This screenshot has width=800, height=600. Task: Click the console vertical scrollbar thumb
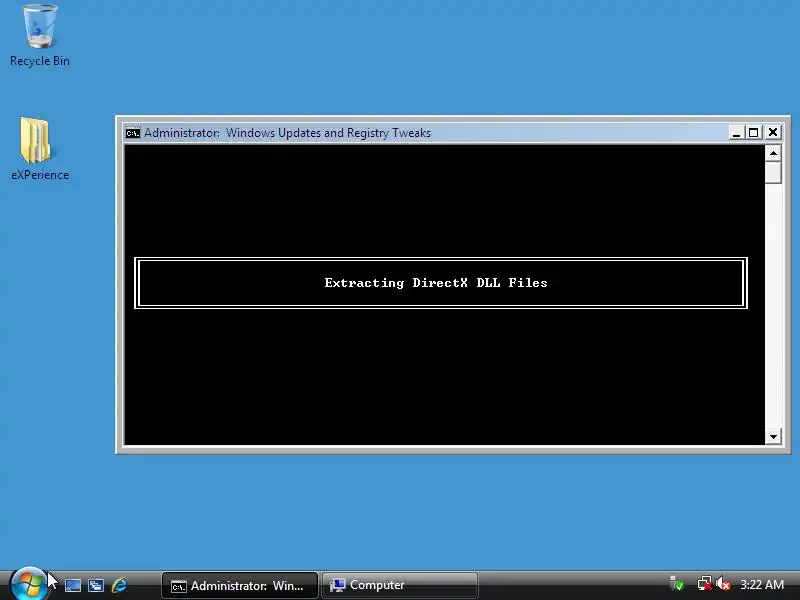tap(773, 172)
